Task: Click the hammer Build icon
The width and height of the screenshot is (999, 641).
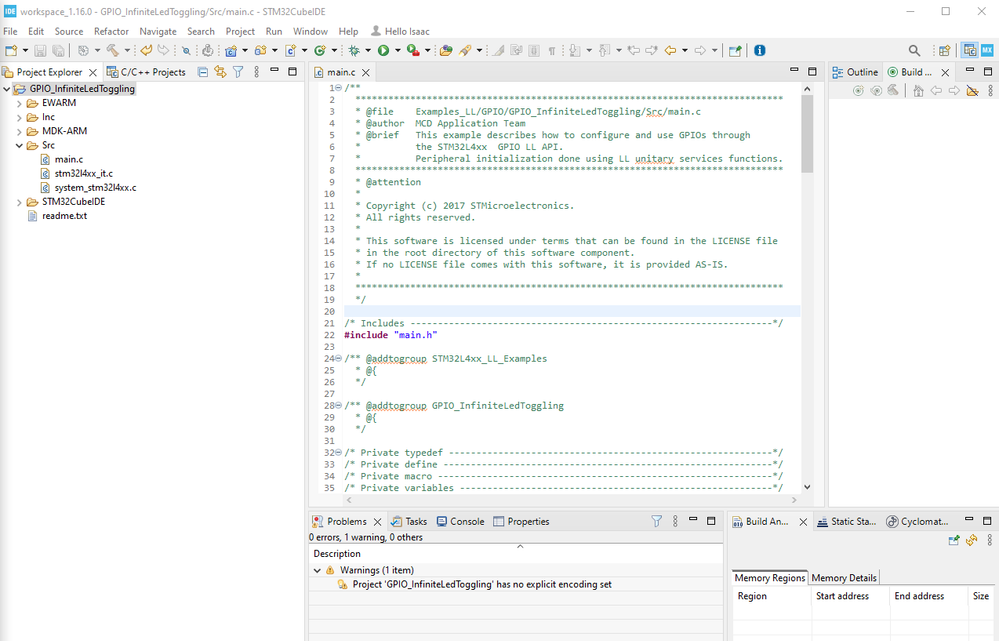Action: pyautogui.click(x=112, y=50)
